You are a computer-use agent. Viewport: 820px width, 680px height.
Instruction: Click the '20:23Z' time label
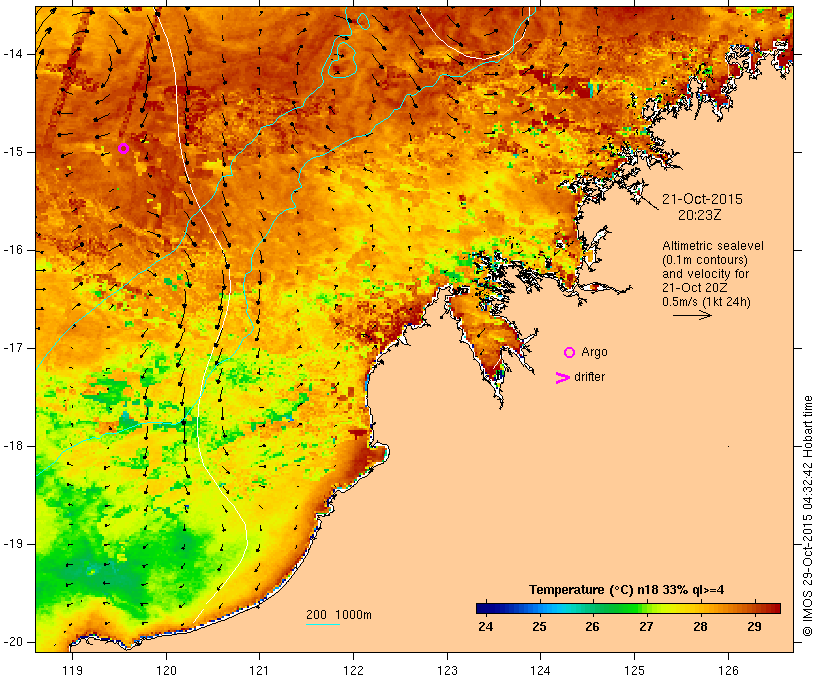point(700,215)
